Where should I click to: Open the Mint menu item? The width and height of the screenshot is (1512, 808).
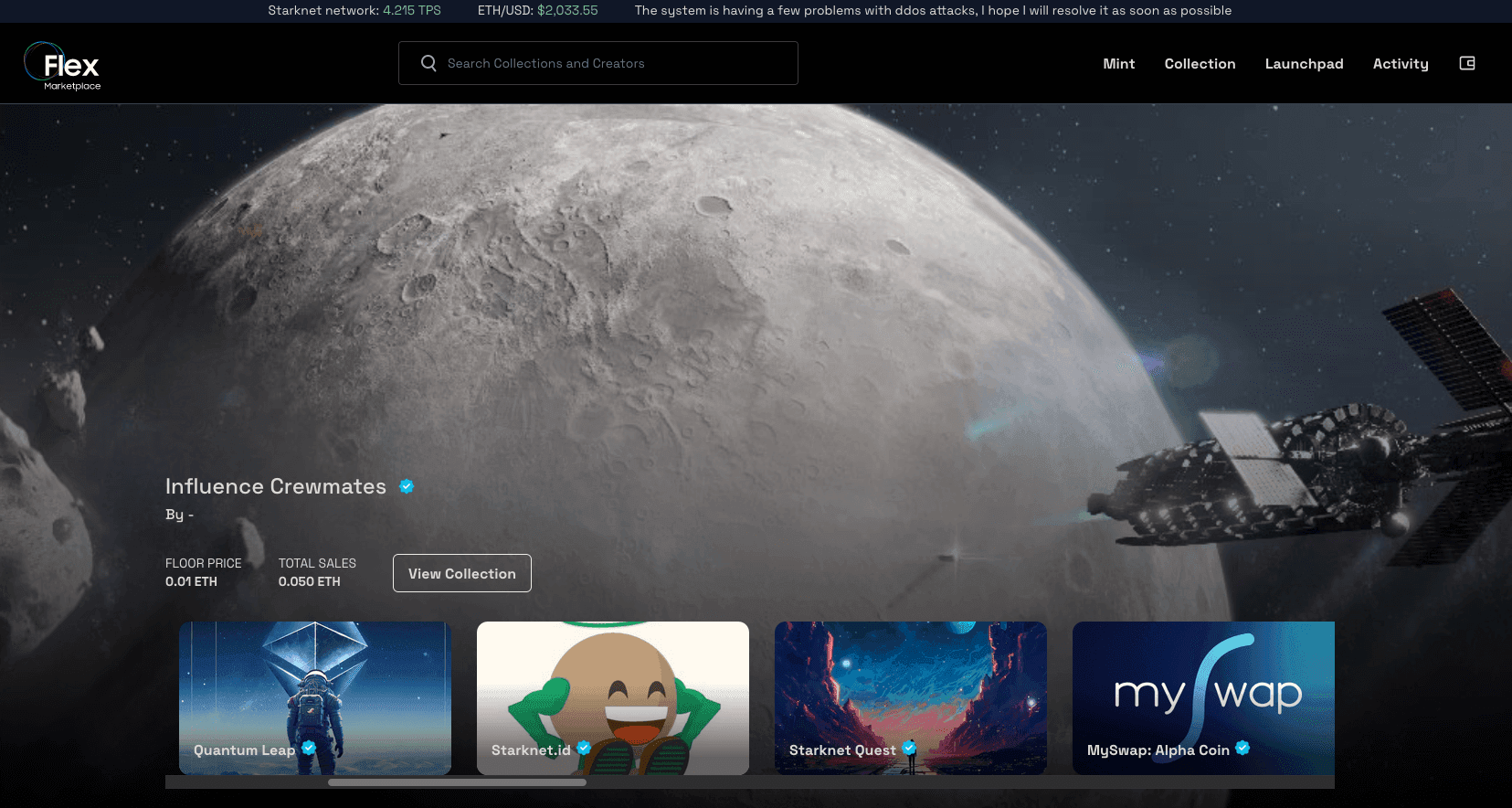[x=1118, y=63]
